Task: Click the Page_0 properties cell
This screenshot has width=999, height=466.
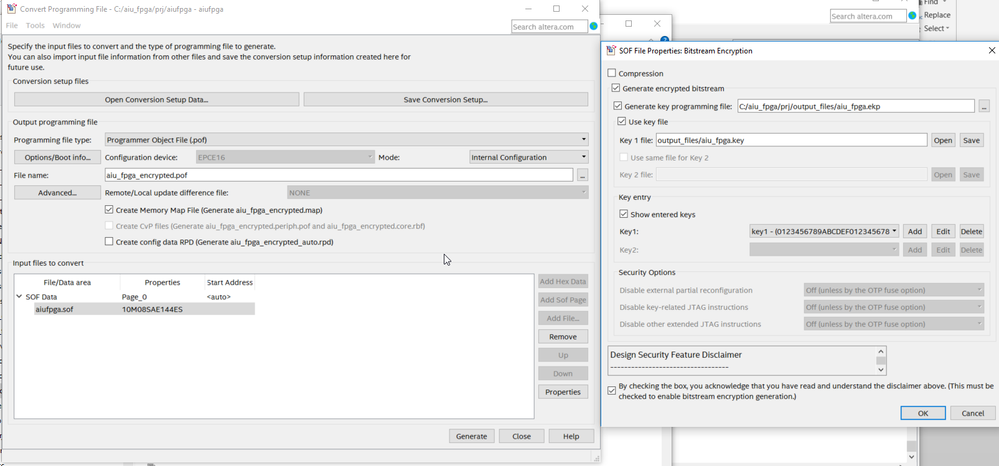Action: click(x=134, y=296)
